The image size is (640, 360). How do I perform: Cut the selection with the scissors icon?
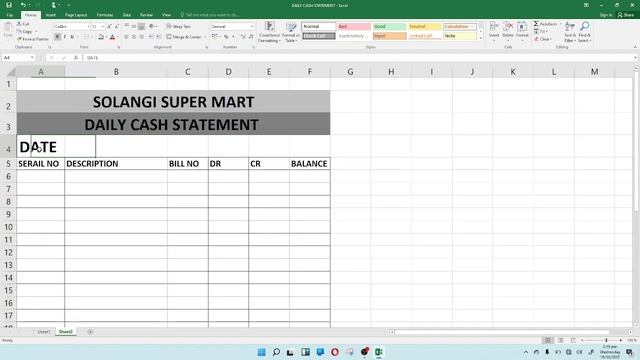tap(24, 24)
